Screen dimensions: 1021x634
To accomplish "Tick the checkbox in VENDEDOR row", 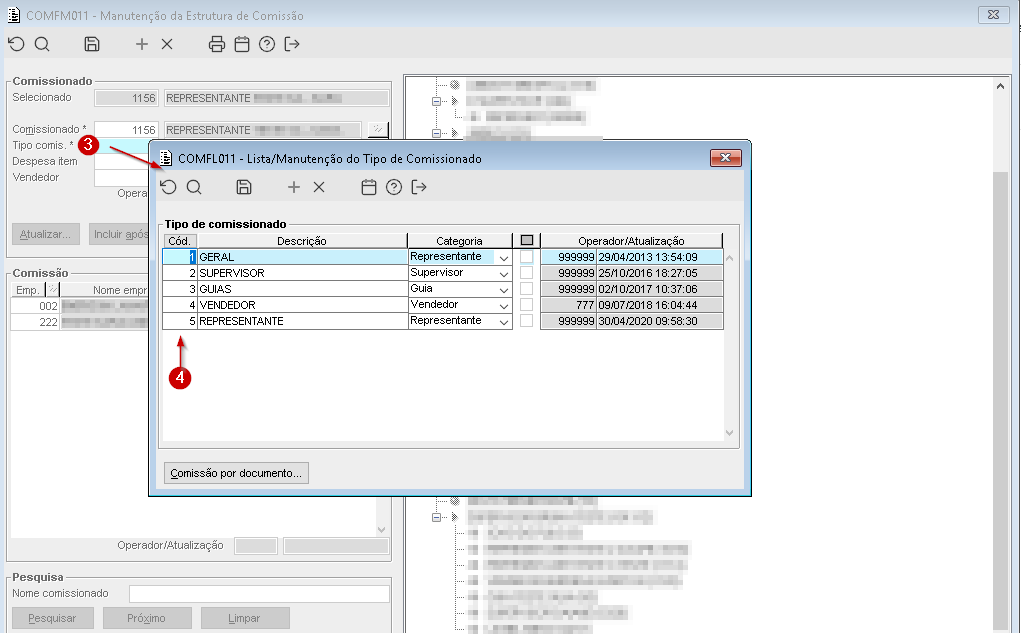I will 527,305.
